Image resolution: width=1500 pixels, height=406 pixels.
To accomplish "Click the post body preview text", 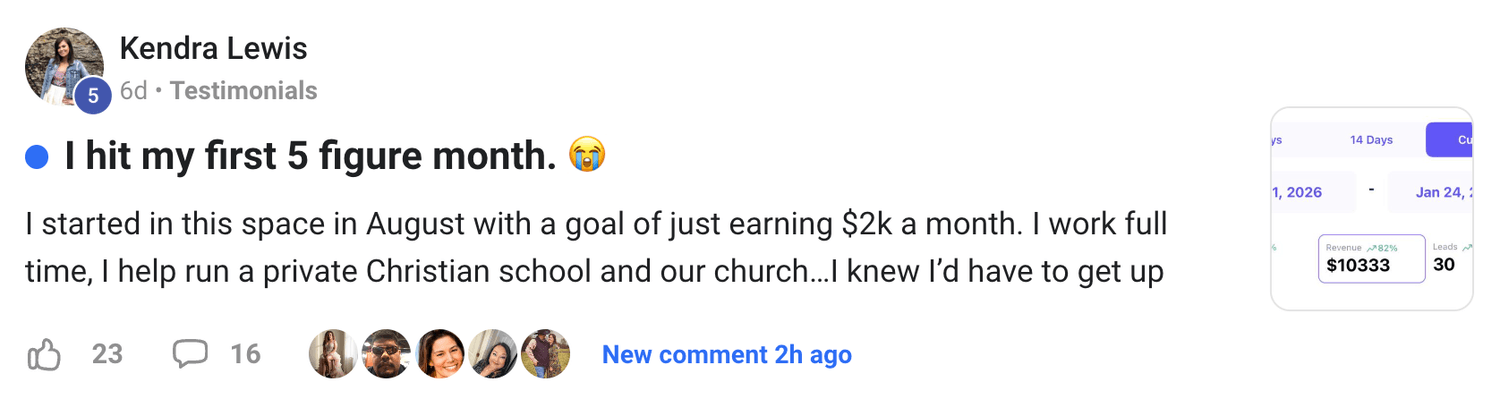I will (x=595, y=248).
